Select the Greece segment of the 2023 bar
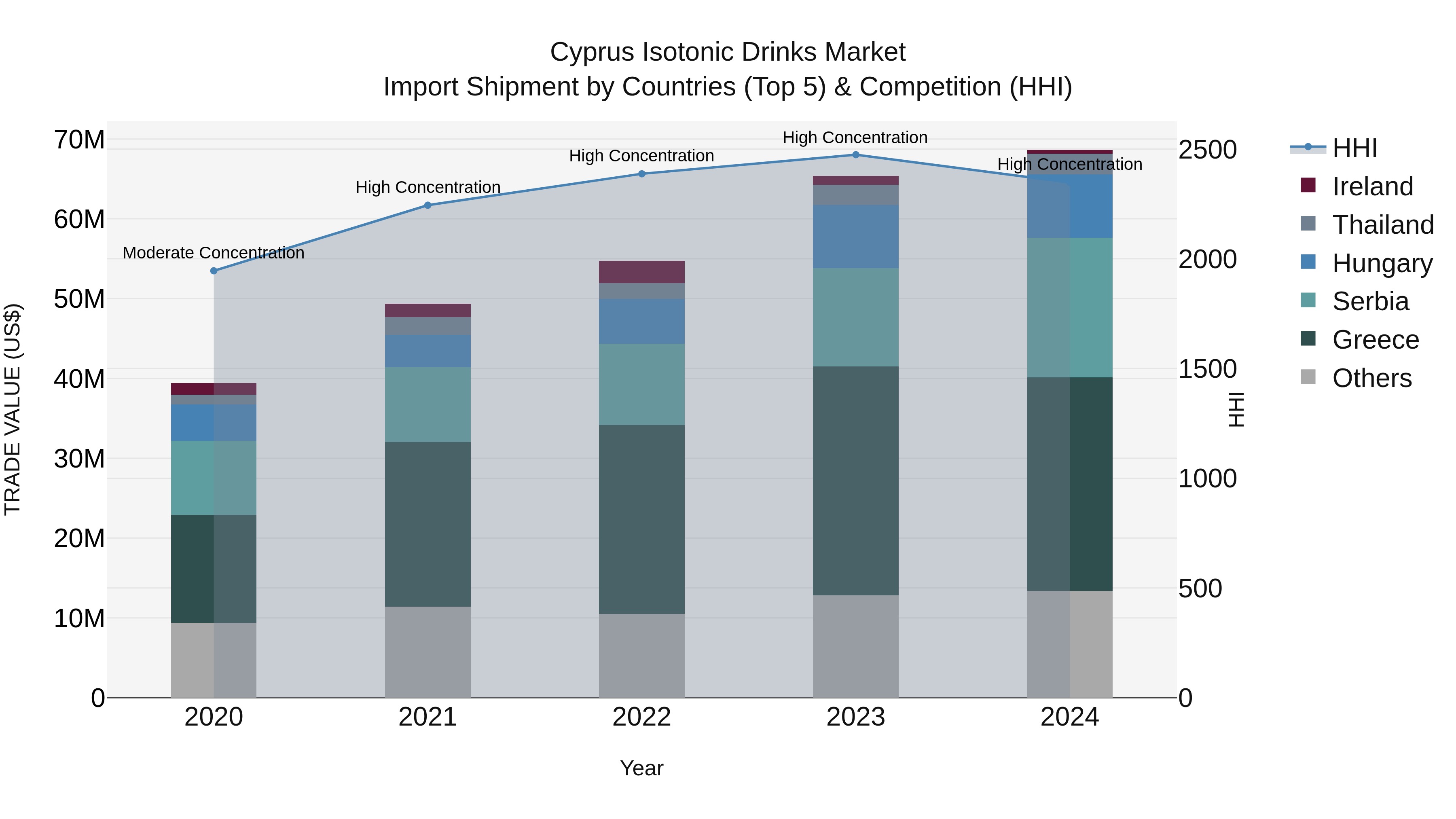The height and width of the screenshot is (819, 1456). pyautogui.click(x=856, y=481)
